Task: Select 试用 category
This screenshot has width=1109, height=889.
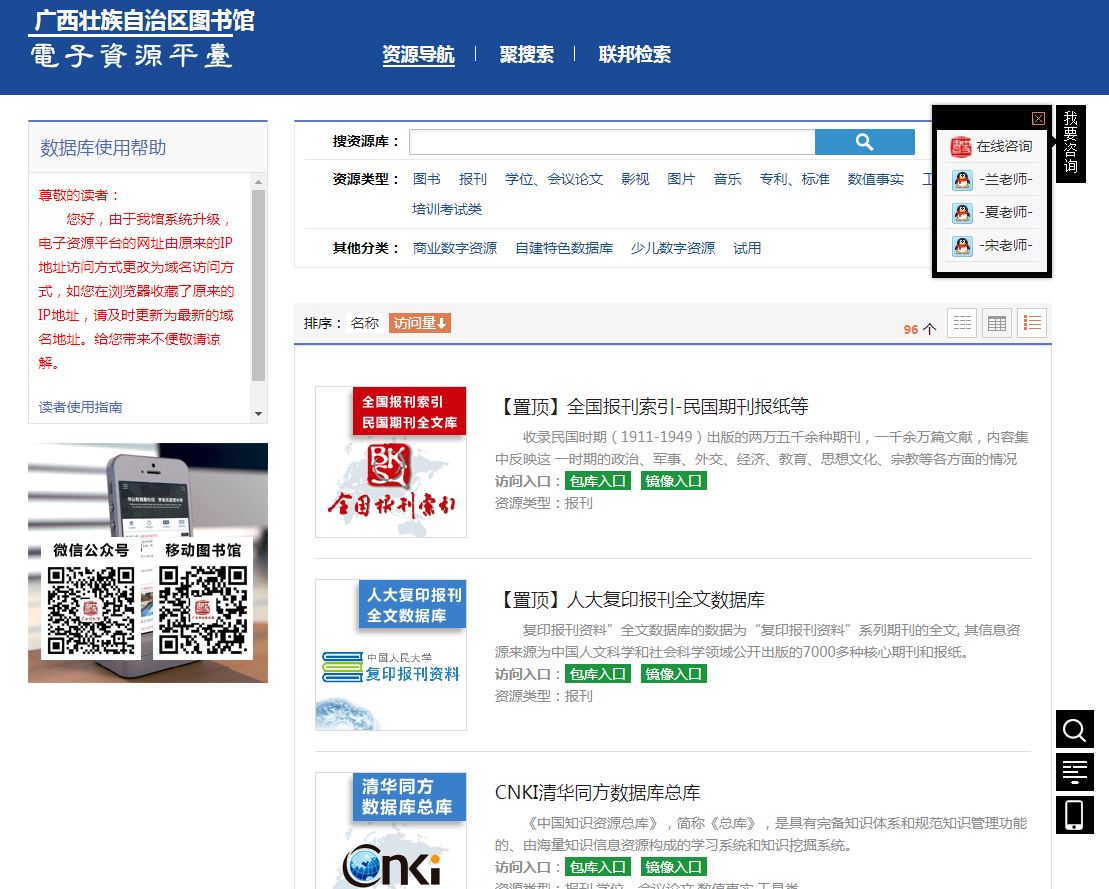Action: tap(747, 248)
